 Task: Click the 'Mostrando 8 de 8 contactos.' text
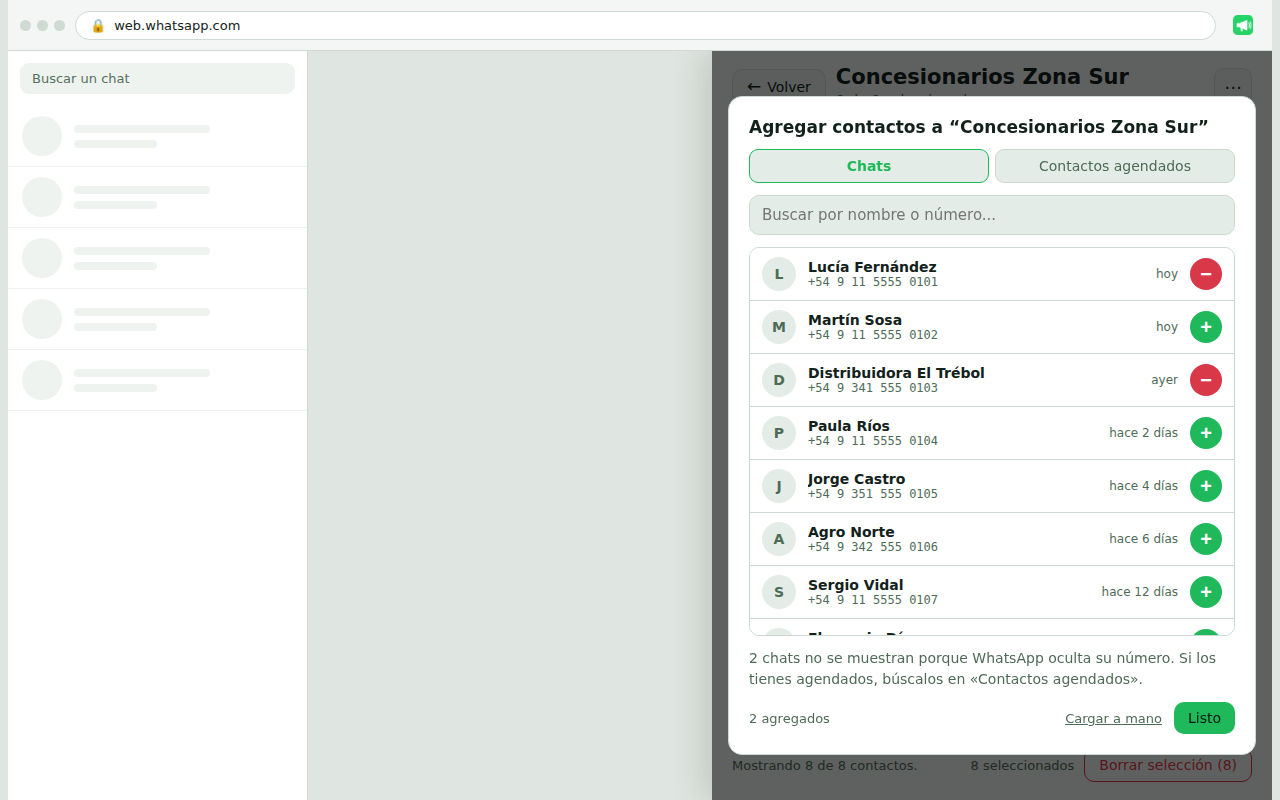click(x=824, y=766)
